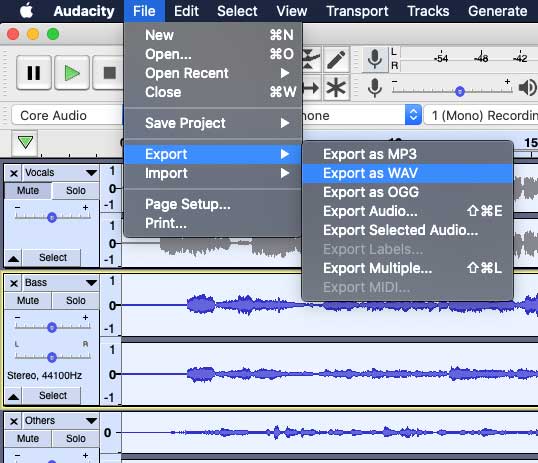
Task: Click the playback speaker volume icon
Action: (x=528, y=88)
